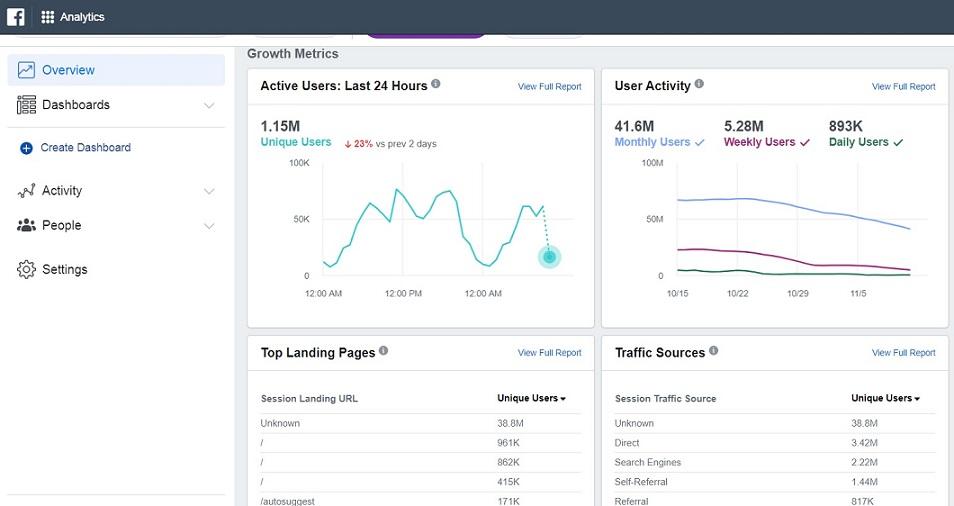Image resolution: width=954 pixels, height=506 pixels.
Task: Click the Activity graph icon
Action: click(x=26, y=191)
